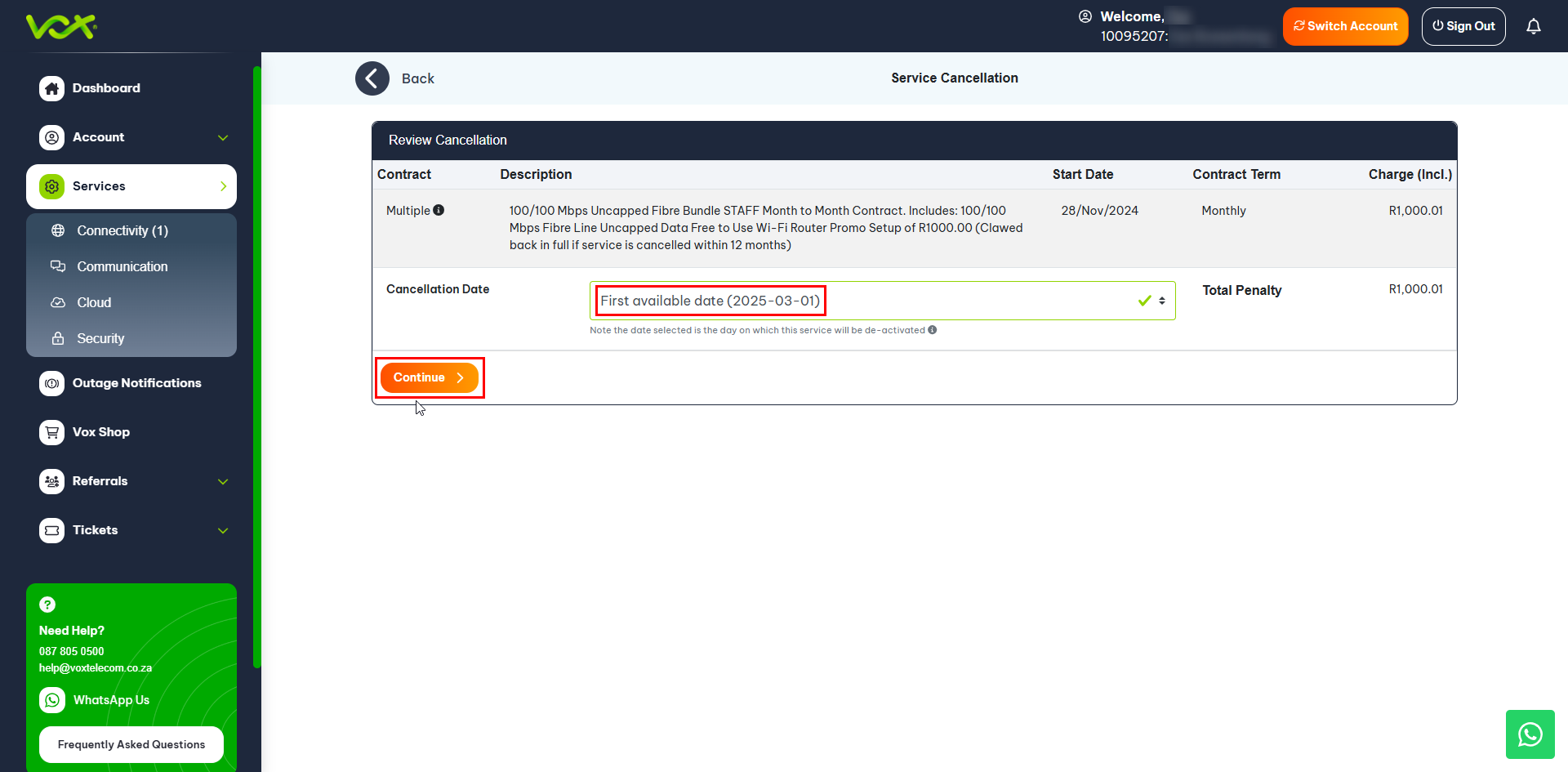Open Frequently Asked Questions
The height and width of the screenshot is (772, 1568).
point(131,744)
